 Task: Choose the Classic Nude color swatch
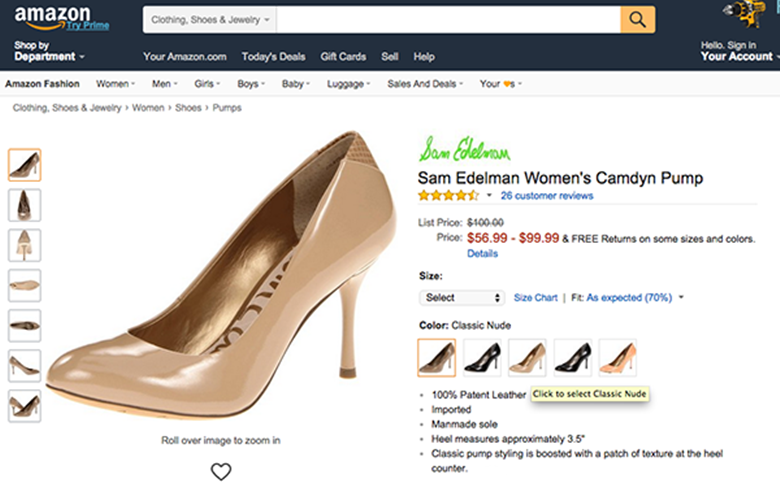pos(437,357)
